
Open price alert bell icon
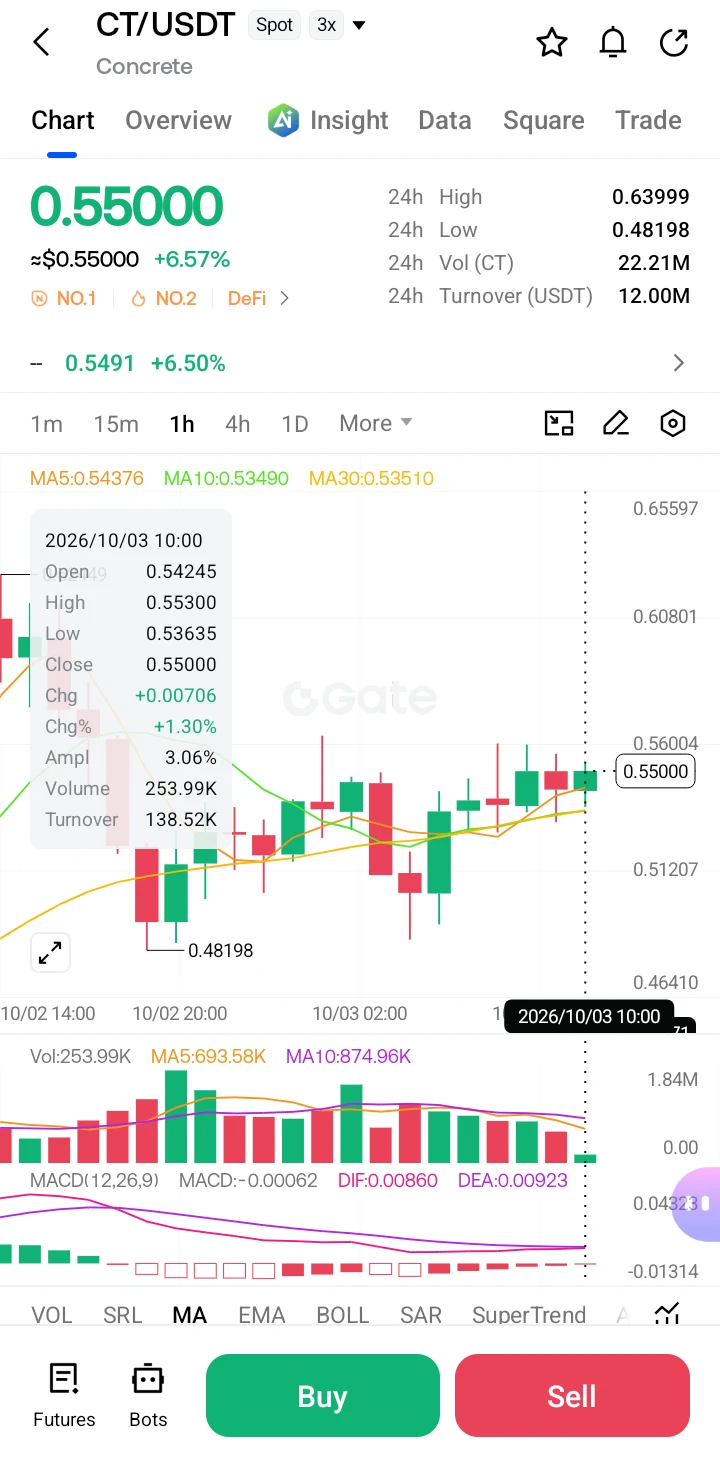[x=613, y=42]
